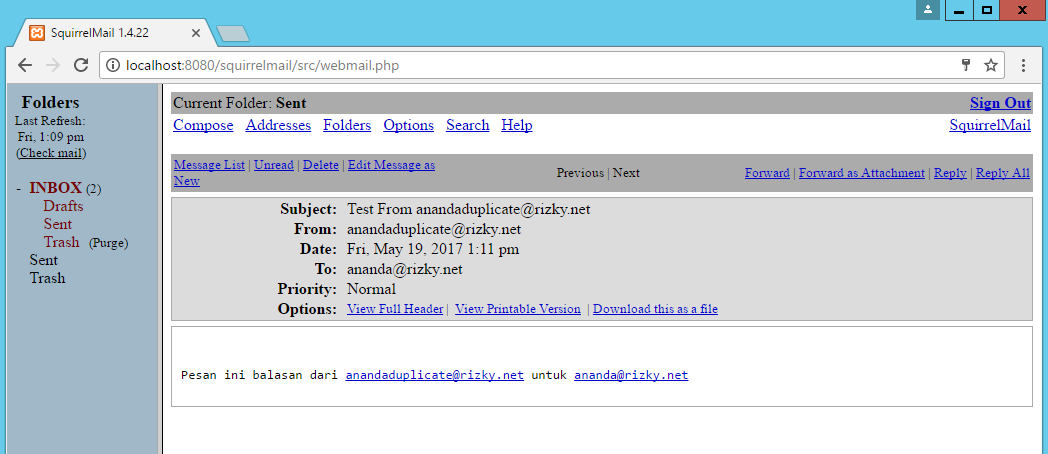Open the red Trash subfolder under INBOX
The image size is (1048, 454).
coord(61,242)
